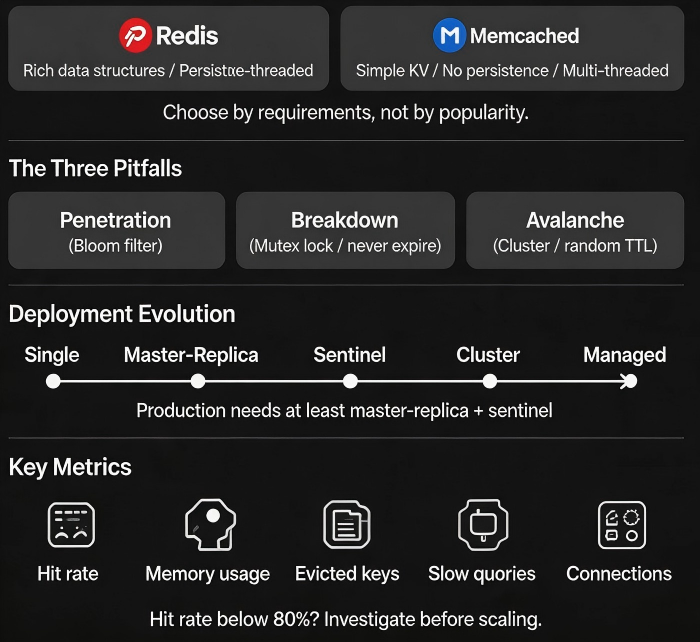
Task: Click the 'Evicted keys' label
Action: tap(347, 574)
